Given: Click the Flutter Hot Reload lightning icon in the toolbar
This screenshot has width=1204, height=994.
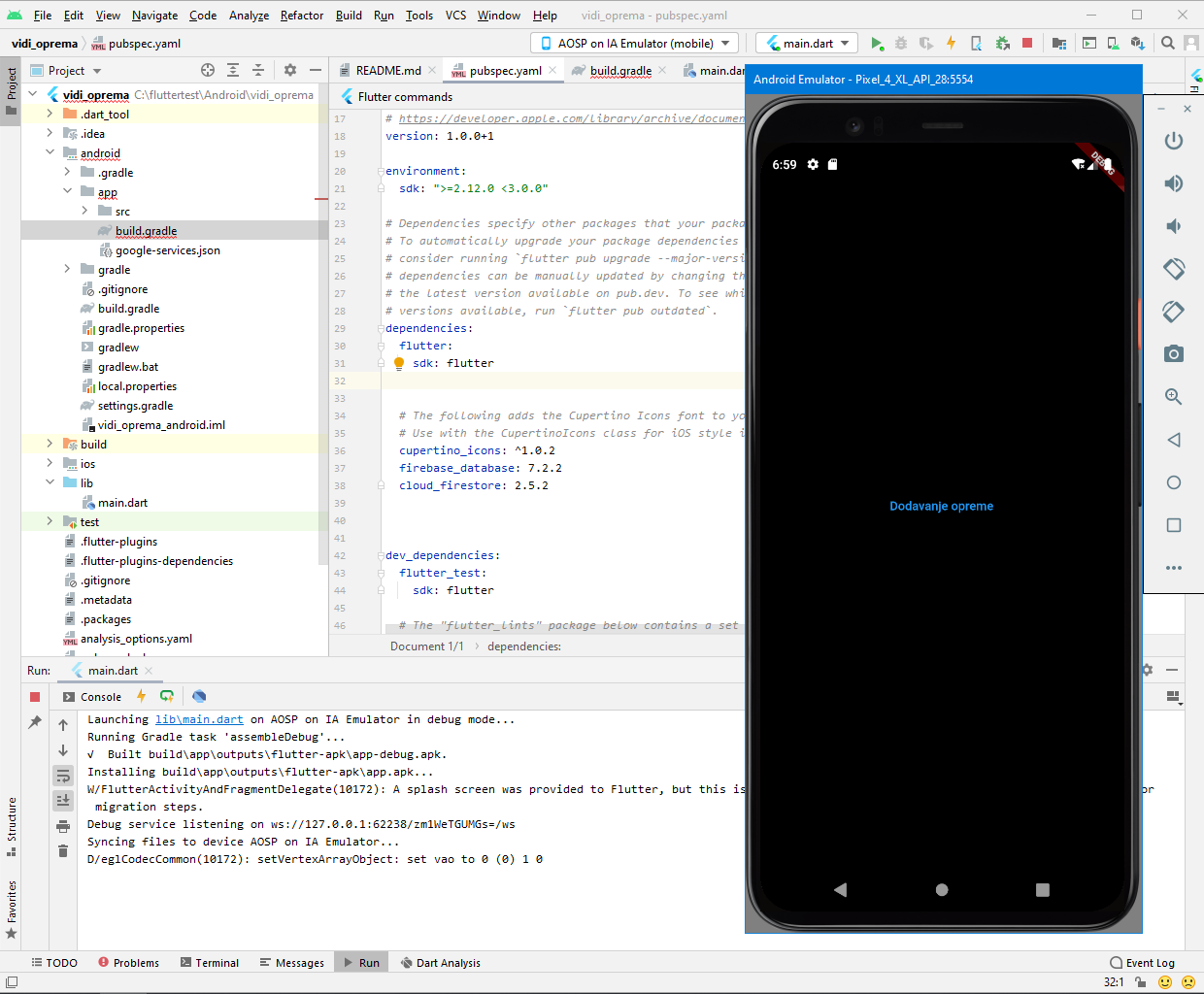Looking at the screenshot, I should pyautogui.click(x=951, y=44).
